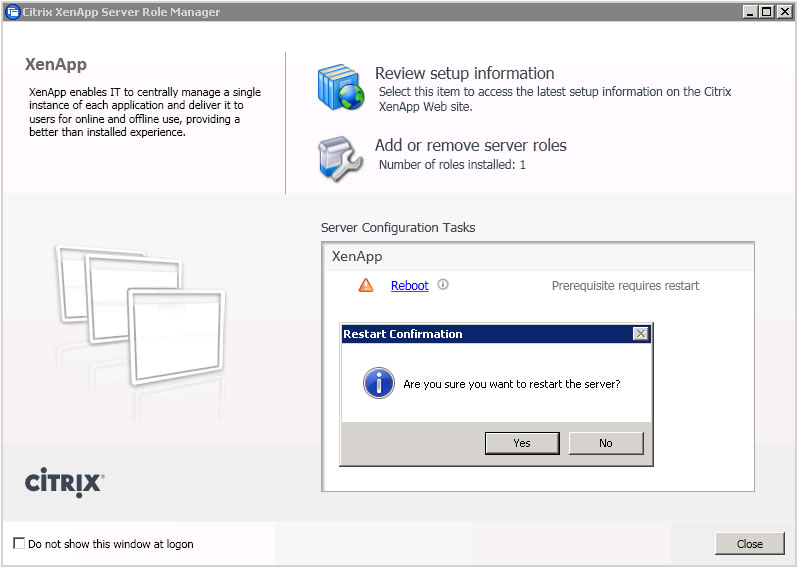This screenshot has width=797, height=567.
Task: Open Review setup information
Action: pos(465,73)
